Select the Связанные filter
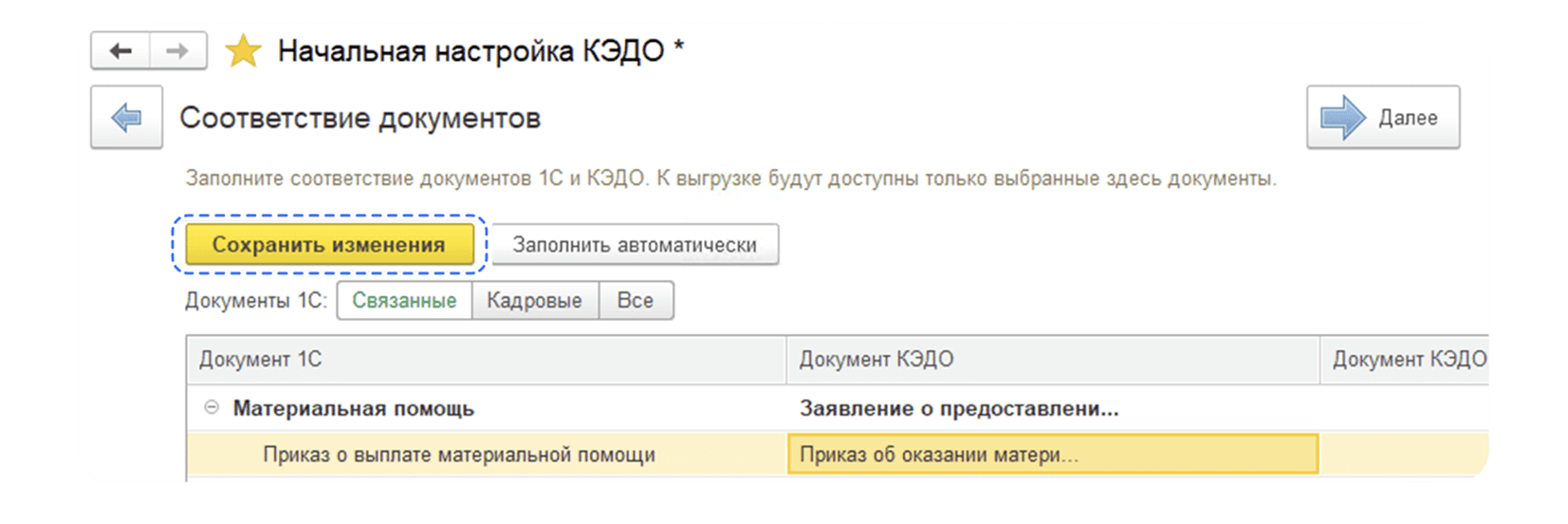Screen dimensions: 1568x524 404,300
